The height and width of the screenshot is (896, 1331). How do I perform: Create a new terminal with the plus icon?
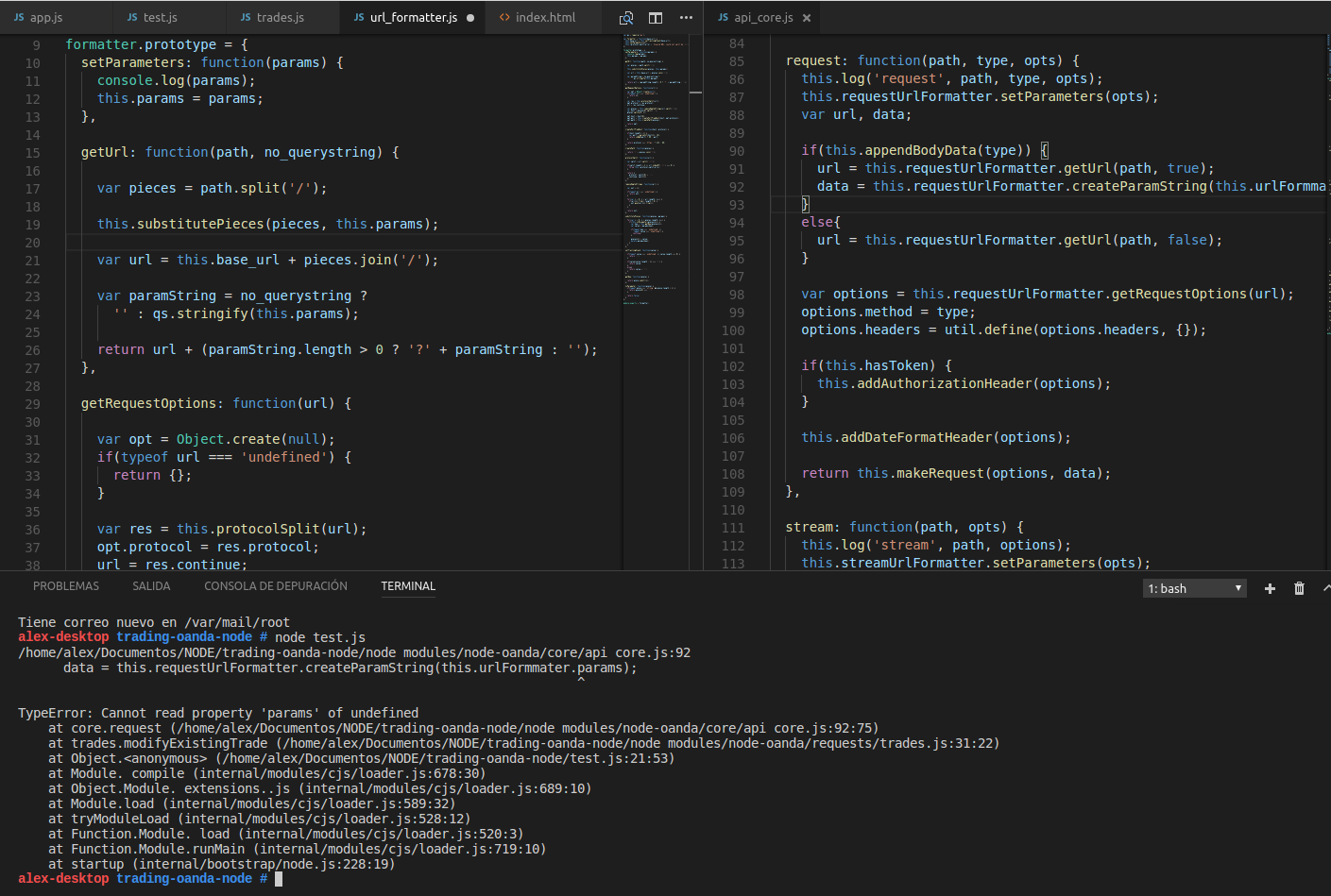tap(1270, 588)
